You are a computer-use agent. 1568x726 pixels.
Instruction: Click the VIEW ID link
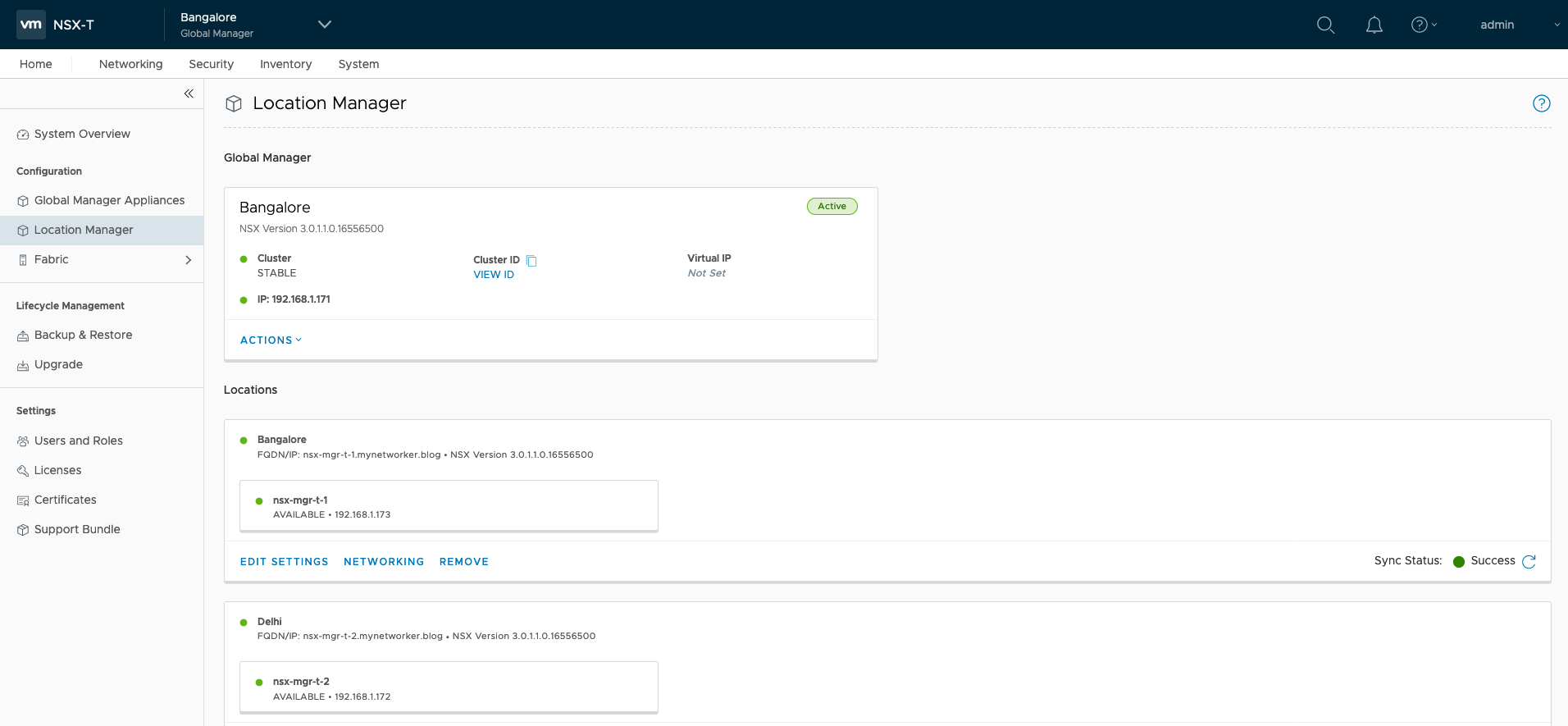click(494, 275)
